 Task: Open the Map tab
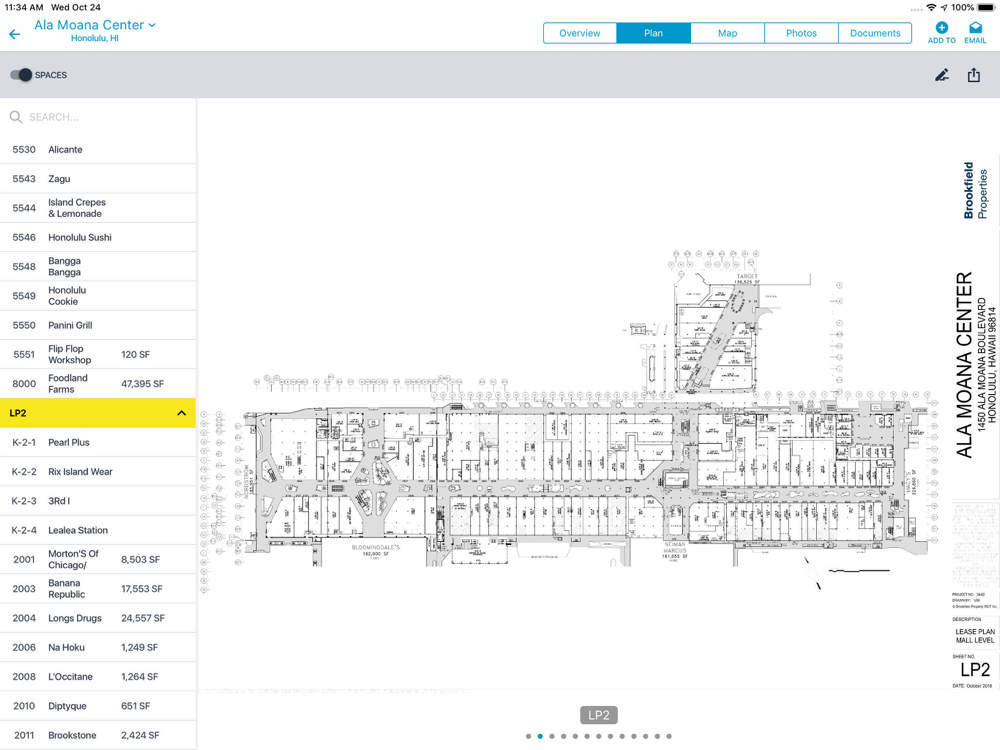[727, 33]
